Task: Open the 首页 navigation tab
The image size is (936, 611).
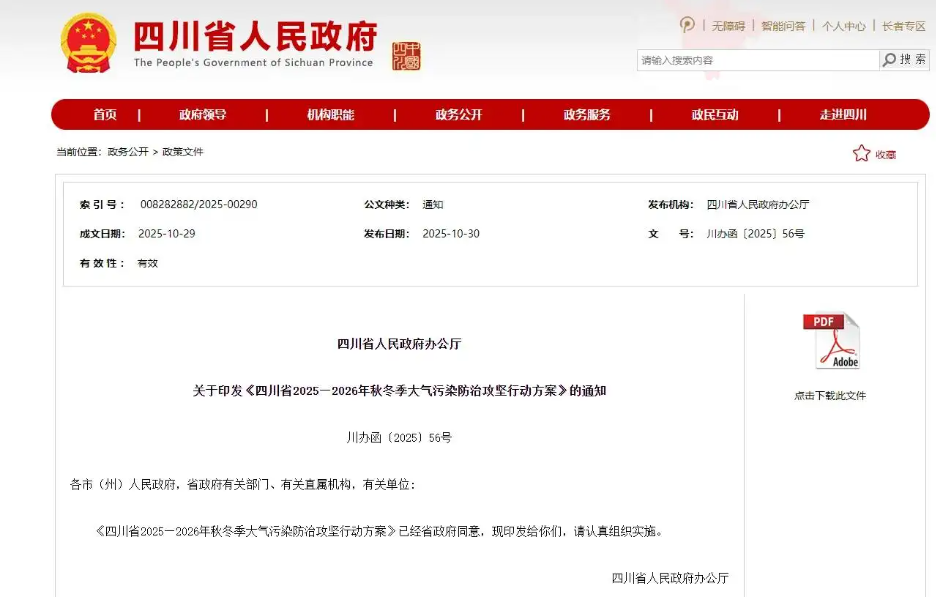Action: coord(105,115)
